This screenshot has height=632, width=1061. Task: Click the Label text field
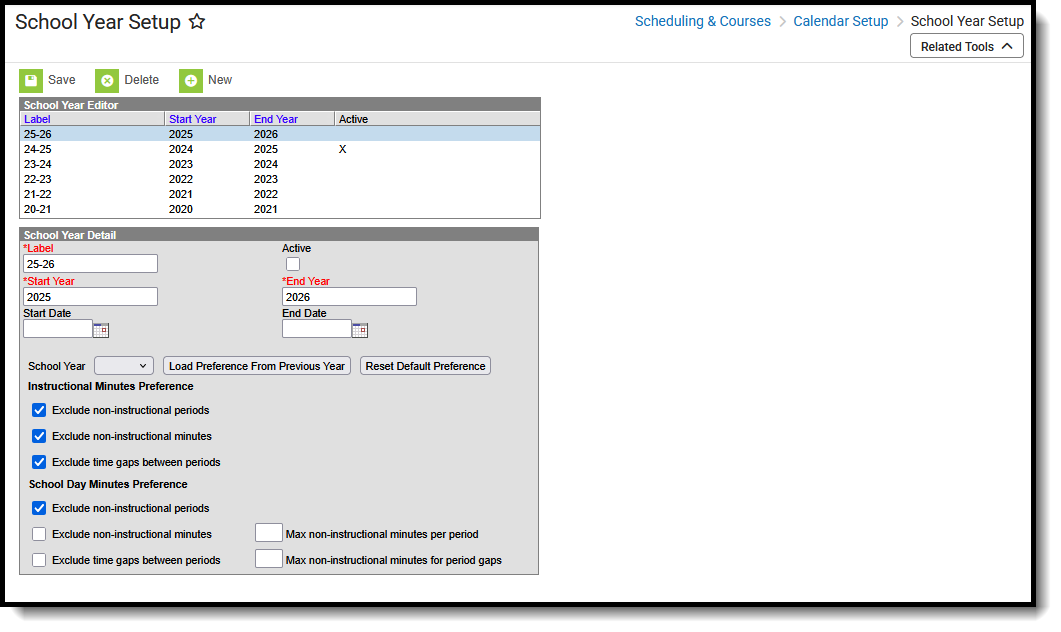click(91, 264)
